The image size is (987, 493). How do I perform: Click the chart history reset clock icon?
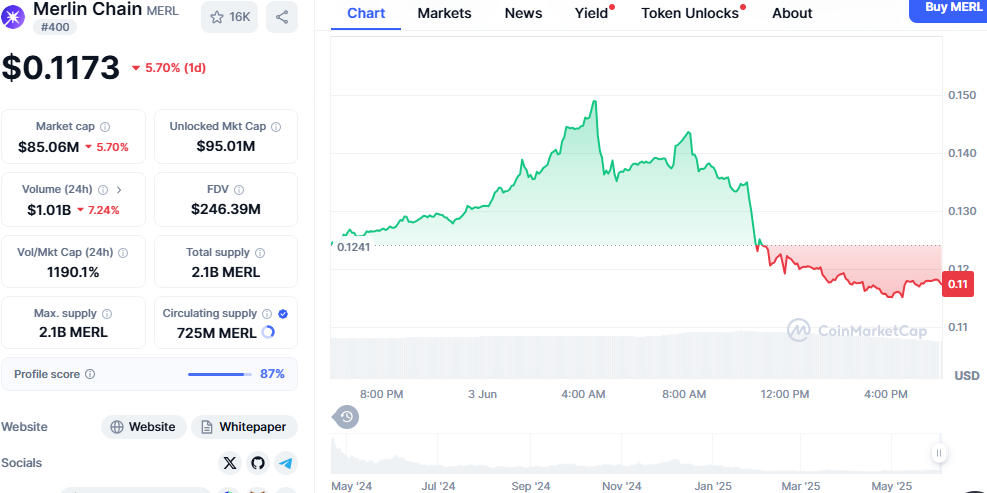tap(346, 417)
